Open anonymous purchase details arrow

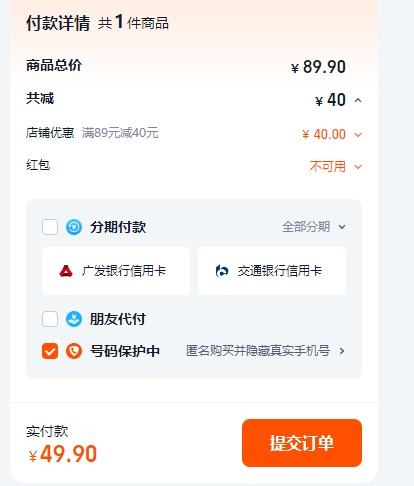pos(342,351)
